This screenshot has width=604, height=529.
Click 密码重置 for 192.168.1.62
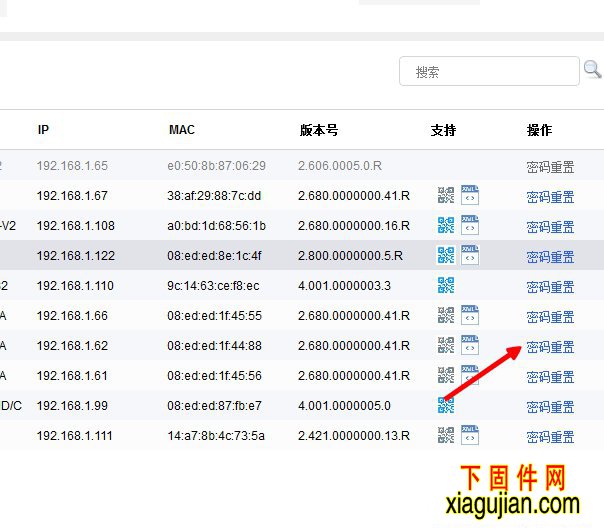[550, 348]
